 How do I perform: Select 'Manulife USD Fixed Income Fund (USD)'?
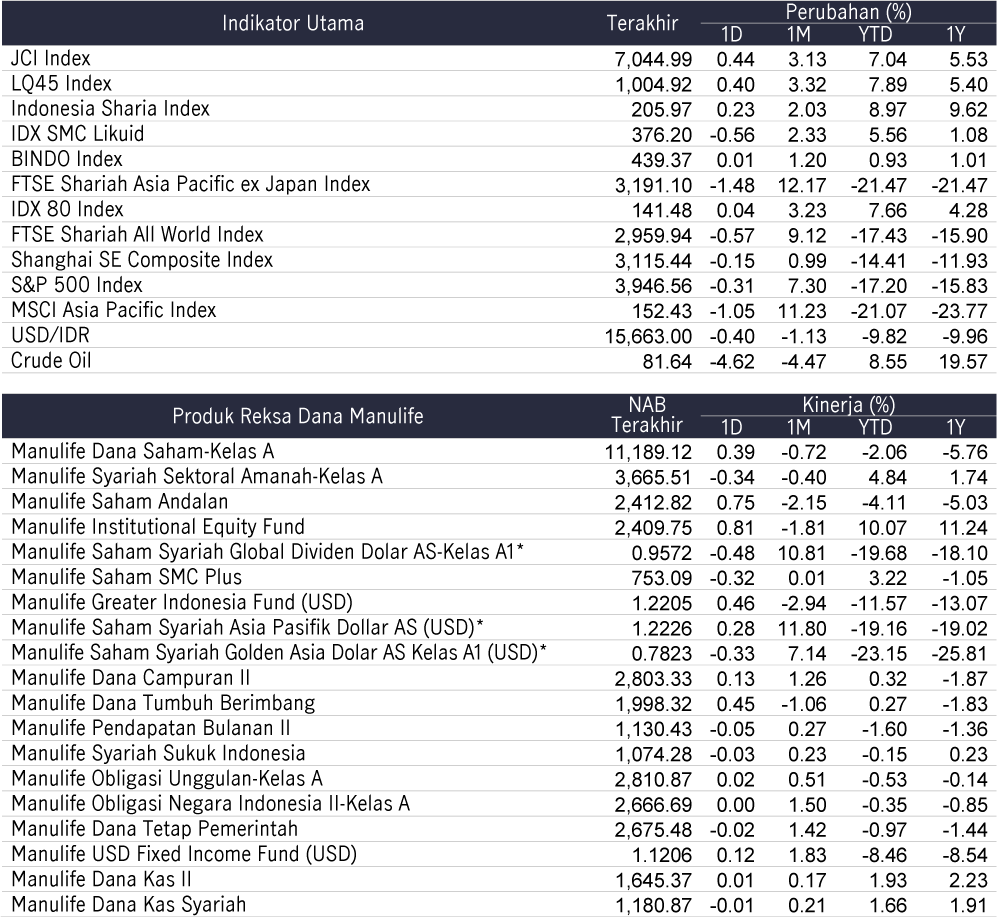point(184,854)
